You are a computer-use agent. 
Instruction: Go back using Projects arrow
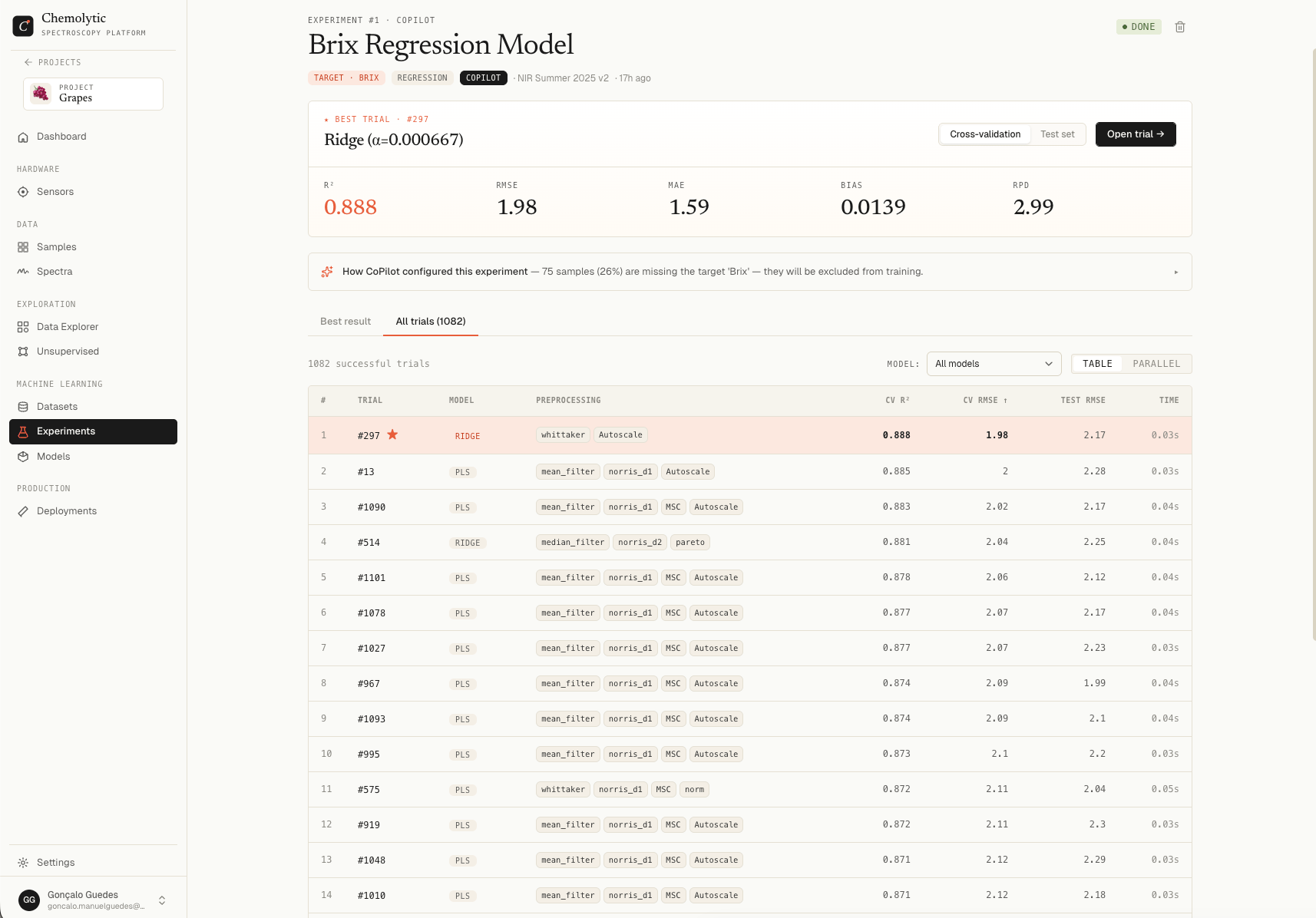[x=28, y=62]
